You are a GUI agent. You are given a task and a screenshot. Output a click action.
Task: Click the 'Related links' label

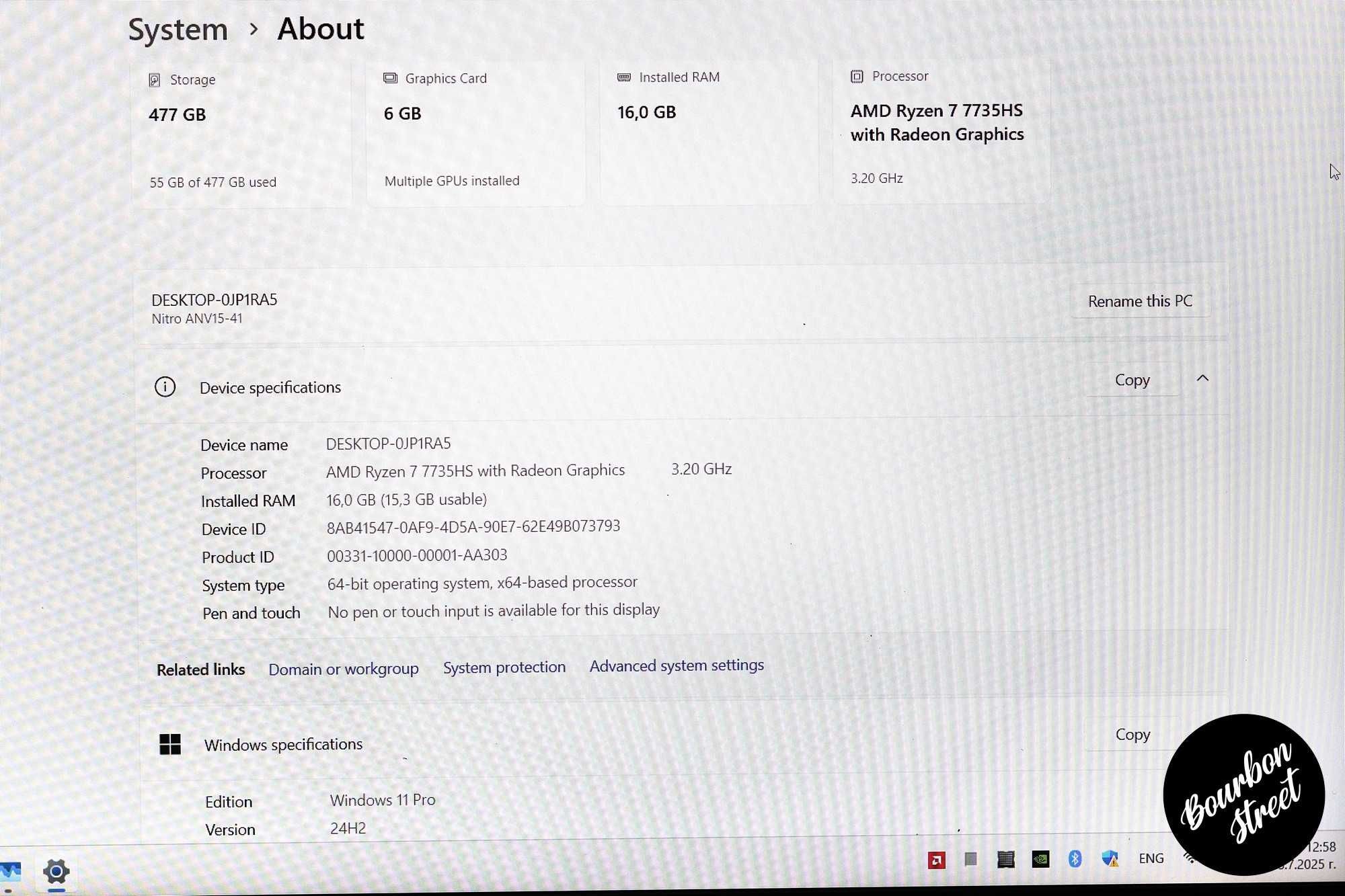[200, 669]
